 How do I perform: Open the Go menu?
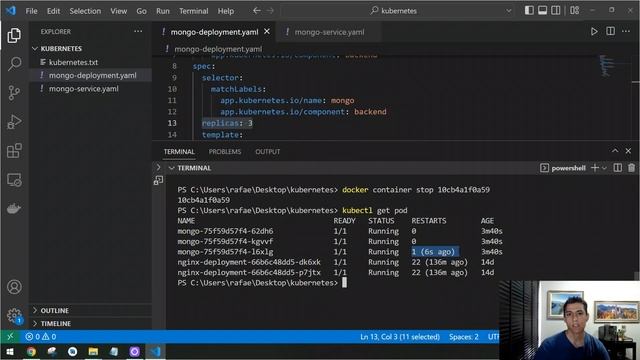click(141, 11)
